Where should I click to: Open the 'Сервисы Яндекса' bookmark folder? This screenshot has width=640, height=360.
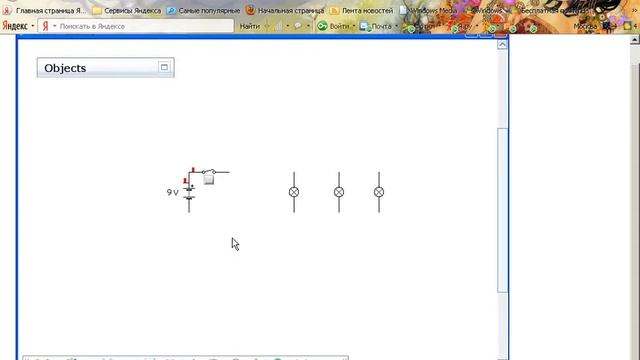[127, 11]
